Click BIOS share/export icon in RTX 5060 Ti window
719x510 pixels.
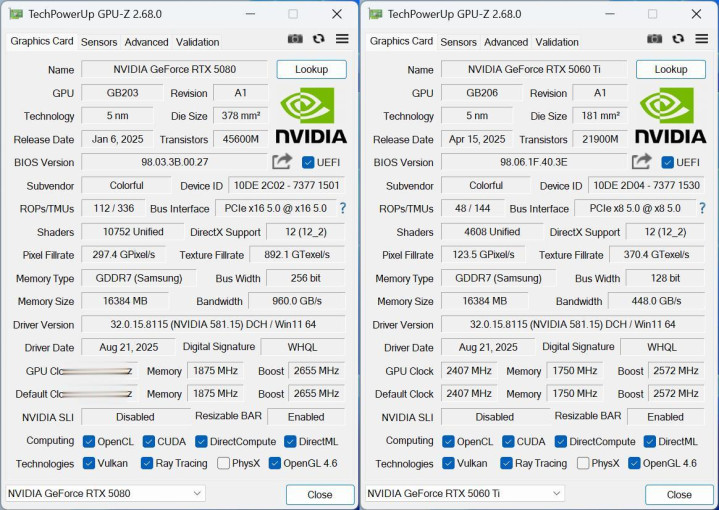(642, 161)
